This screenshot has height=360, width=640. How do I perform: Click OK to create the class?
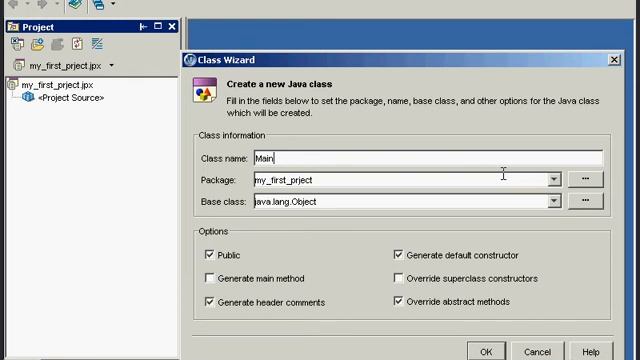click(486, 351)
